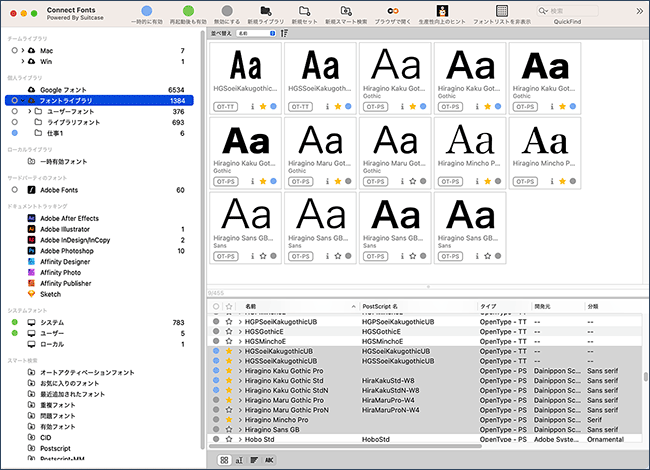Screen dimensions: 650x470
Task: Expand the ユーザーフォント folder
Action: [30, 111]
